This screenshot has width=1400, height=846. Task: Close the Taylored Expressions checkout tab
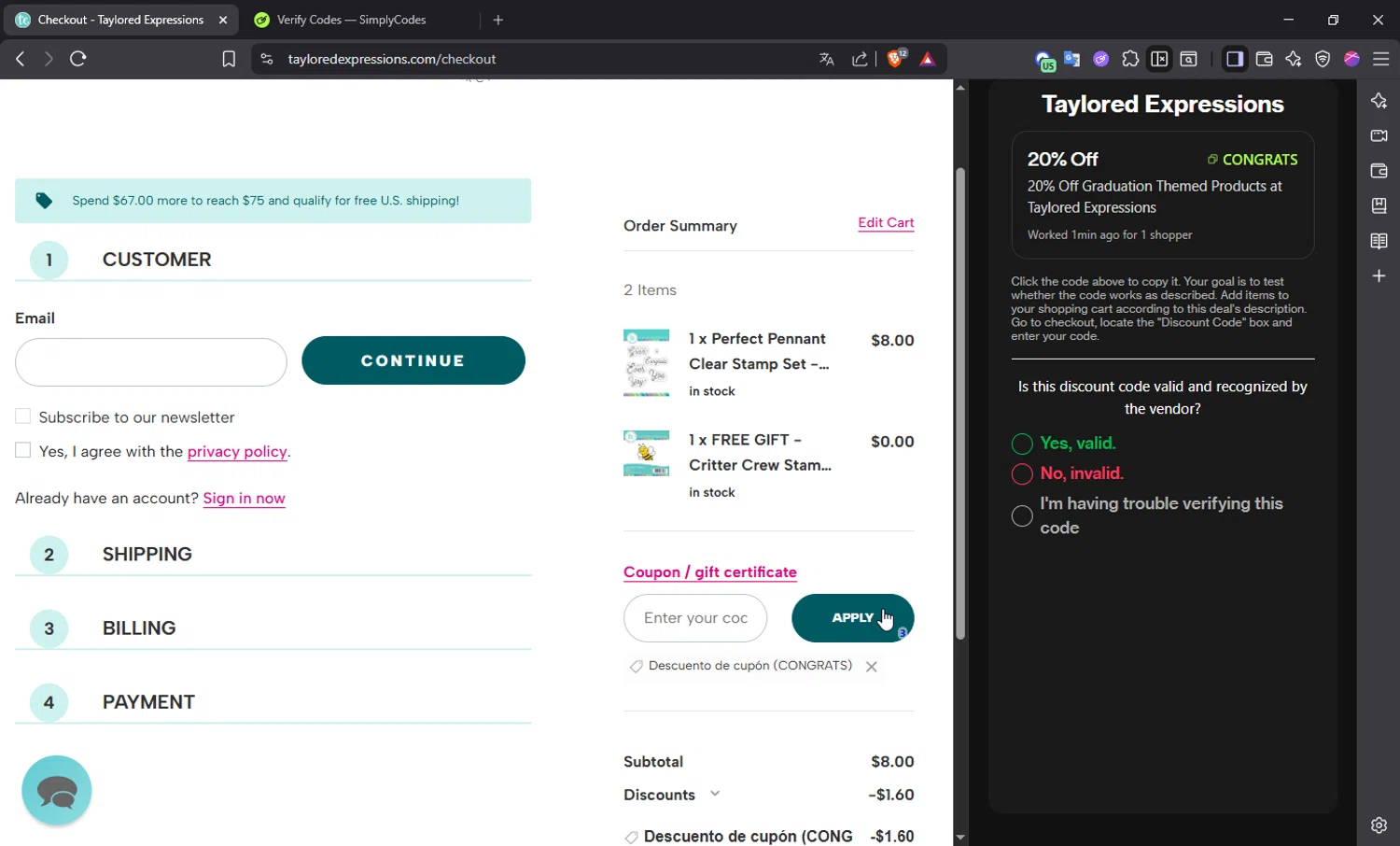coord(223,20)
